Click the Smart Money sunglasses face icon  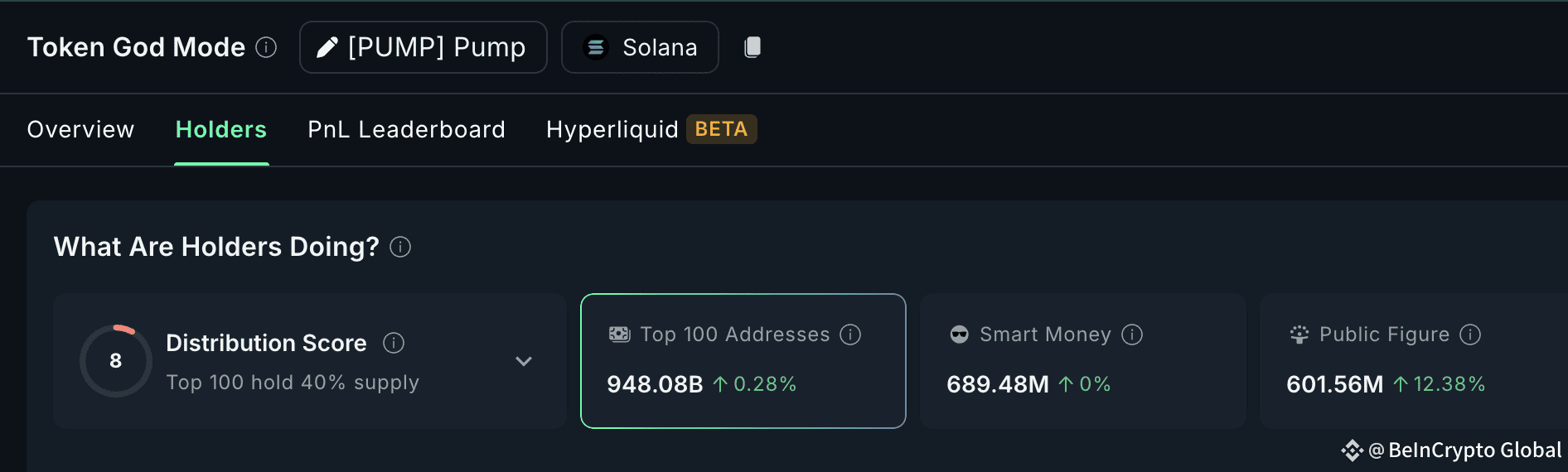(959, 335)
